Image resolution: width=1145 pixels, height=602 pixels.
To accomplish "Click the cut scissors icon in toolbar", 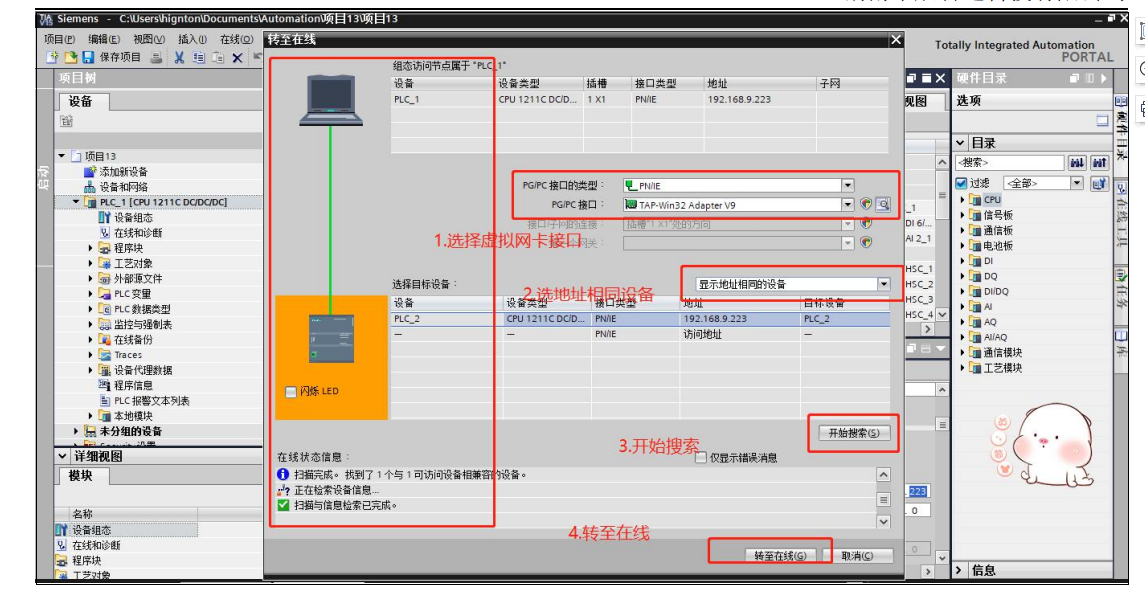I will [179, 58].
